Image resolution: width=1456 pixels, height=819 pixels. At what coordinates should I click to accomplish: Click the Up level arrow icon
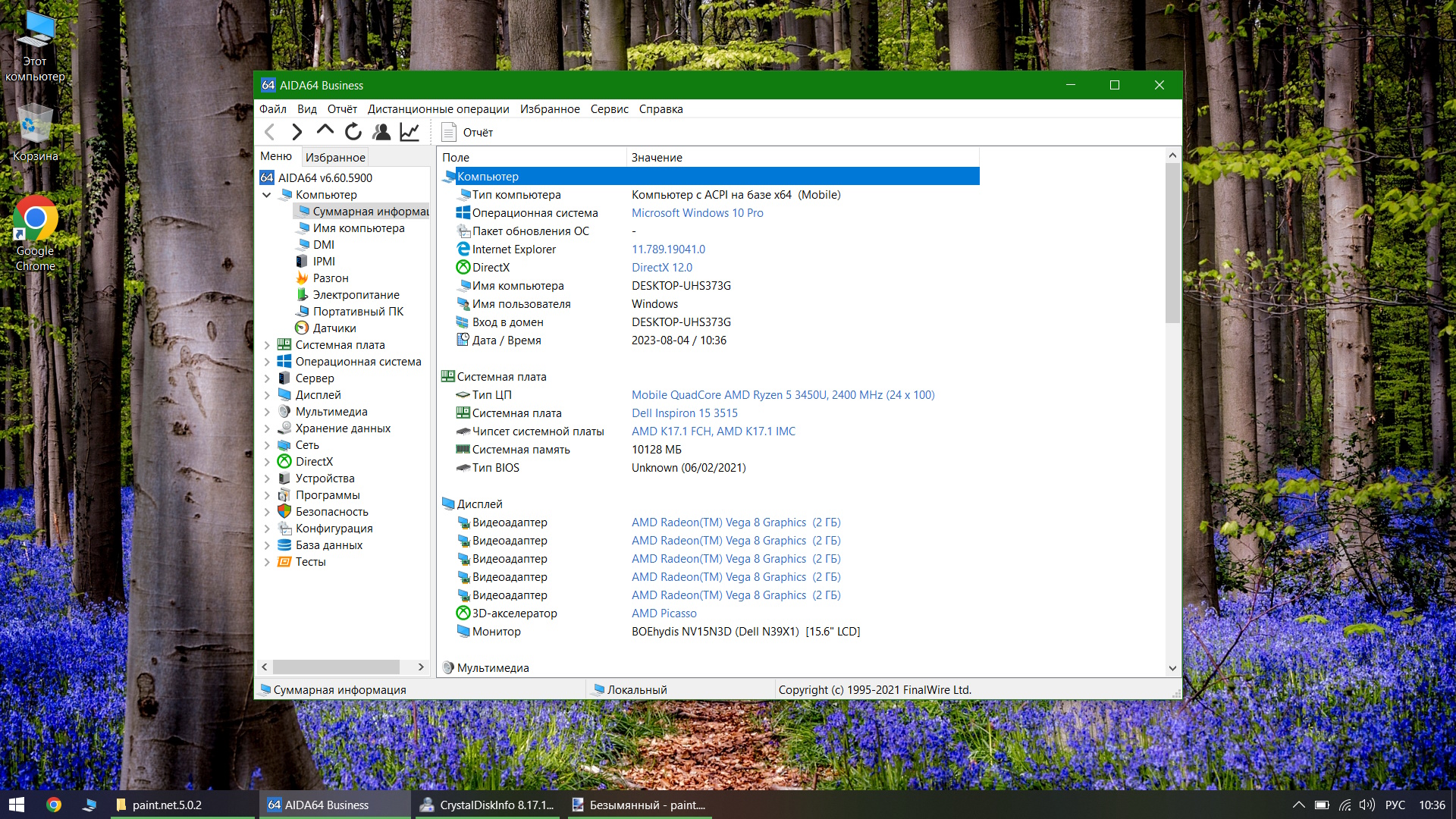325,130
